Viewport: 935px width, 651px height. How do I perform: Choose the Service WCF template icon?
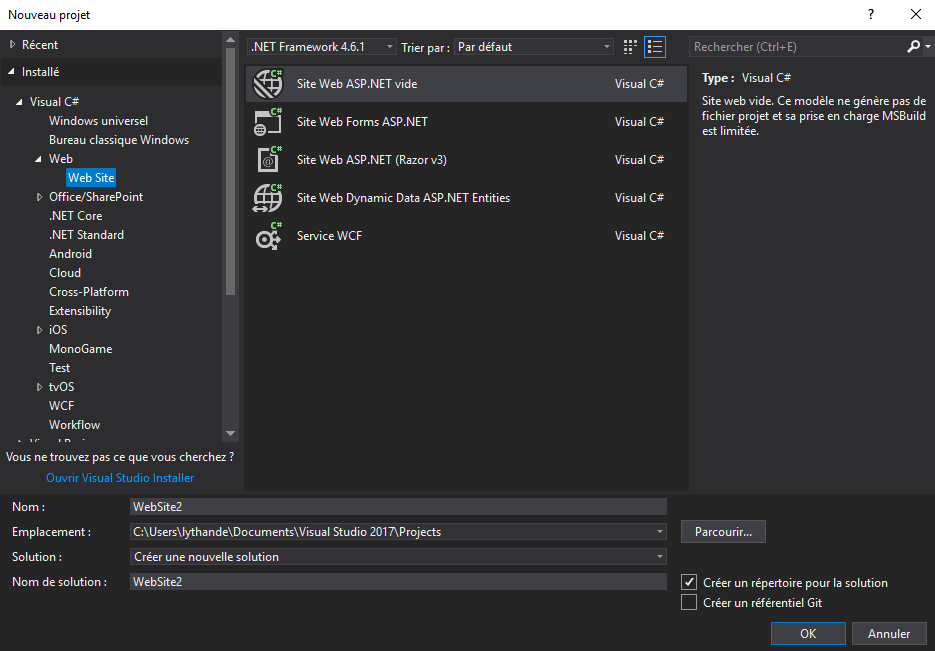pos(268,235)
